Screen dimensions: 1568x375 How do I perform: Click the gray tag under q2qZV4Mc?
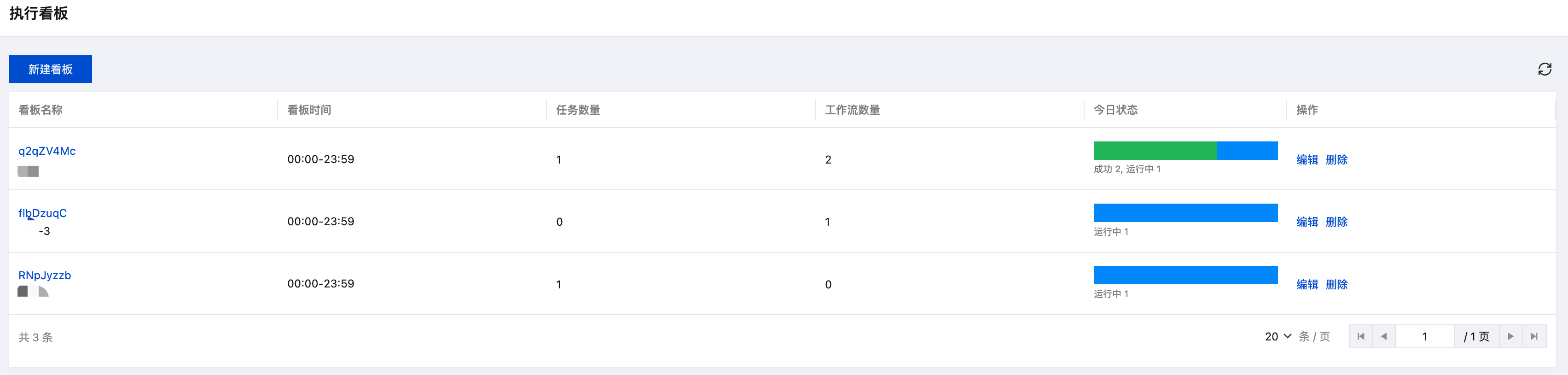pos(28,172)
